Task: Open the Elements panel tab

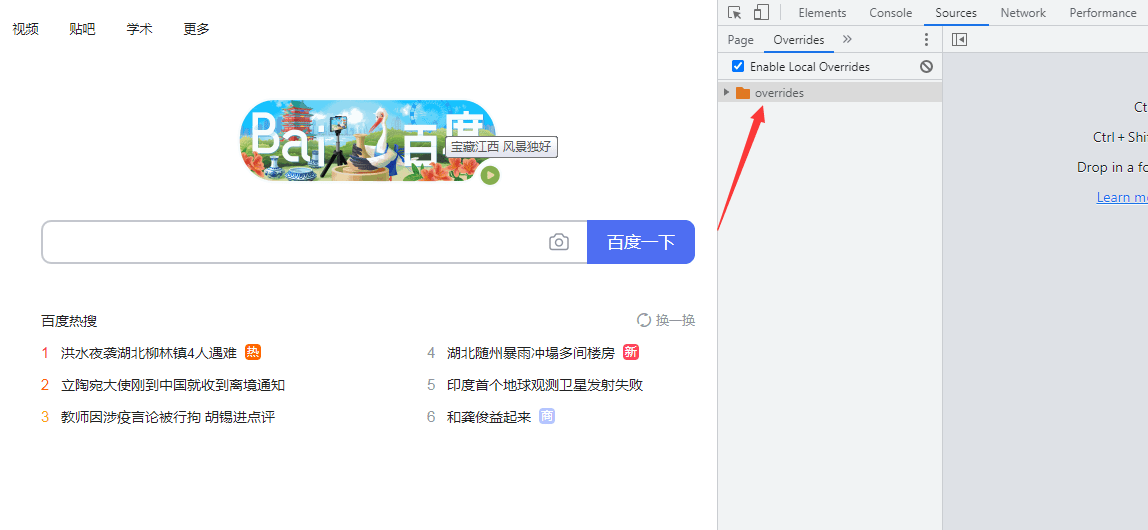Action: (822, 12)
